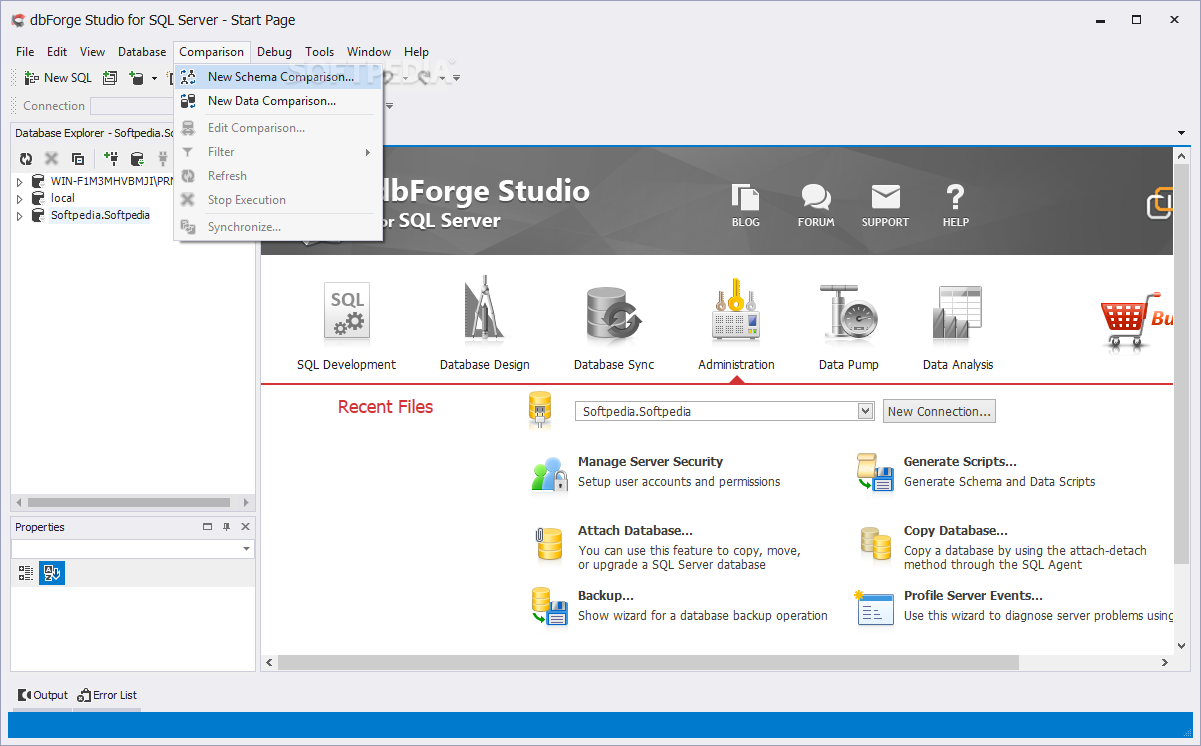Click the Data Analysis chart icon
This screenshot has height=746, width=1201.
coord(957,312)
